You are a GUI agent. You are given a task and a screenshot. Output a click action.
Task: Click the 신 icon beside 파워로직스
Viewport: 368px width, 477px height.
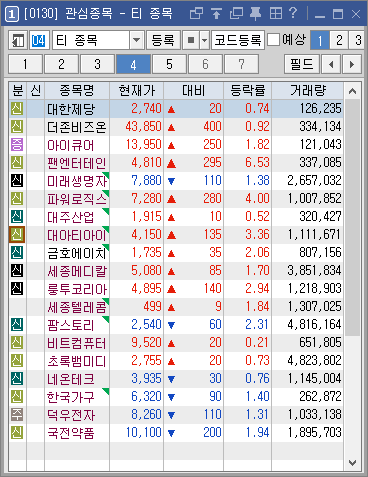pyautogui.click(x=17, y=199)
